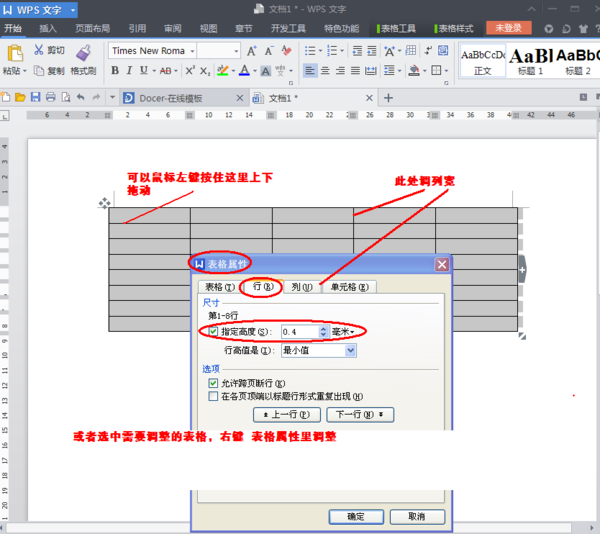Screen dimensions: 600x534
Task: Toggle the specify height checkbox
Action: [x=214, y=331]
